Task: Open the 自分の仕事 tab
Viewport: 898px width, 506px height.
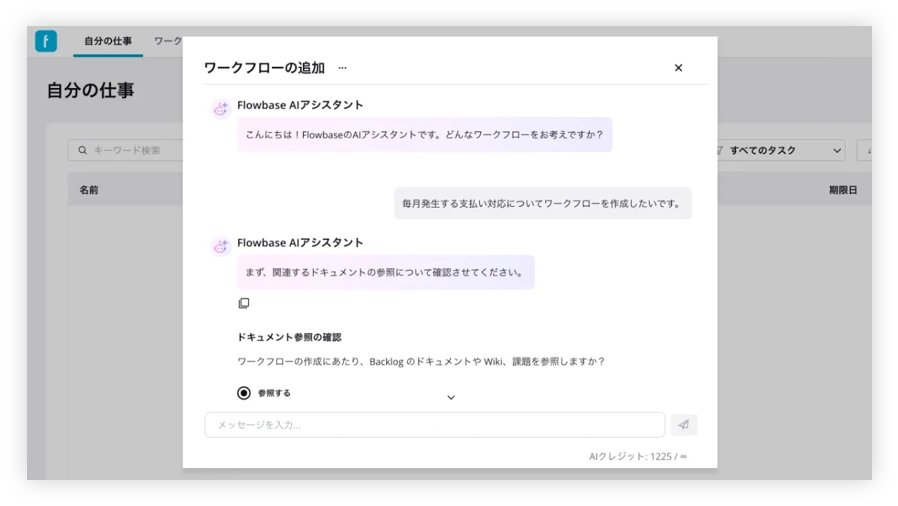Action: click(x=108, y=41)
